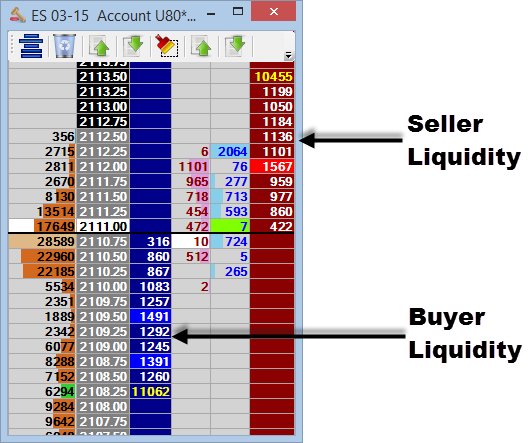Click the 867 bid size cell
Image resolution: width=529 pixels, height=443 pixels.
[150, 272]
